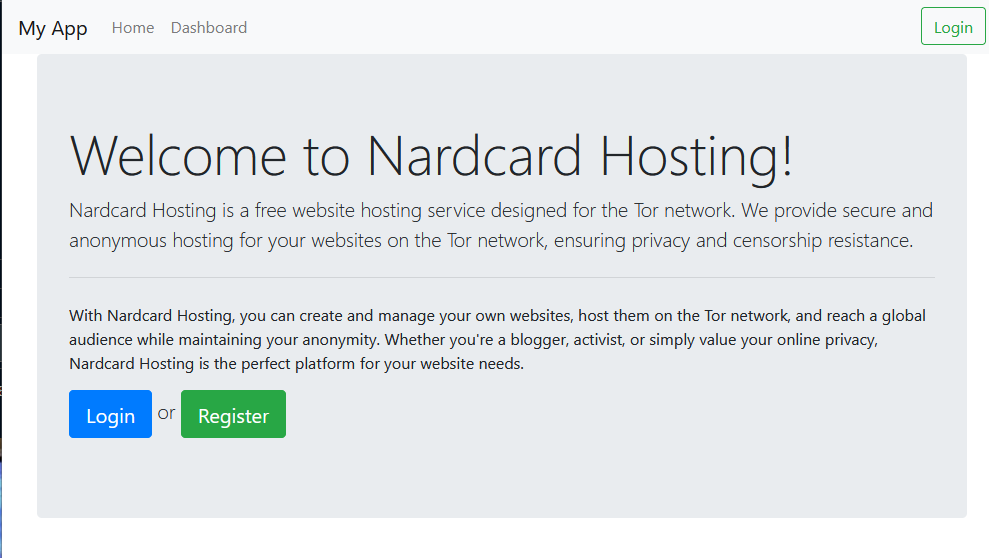Click the word 'activist' in the description
This screenshot has height=558, width=989.
[599, 340]
